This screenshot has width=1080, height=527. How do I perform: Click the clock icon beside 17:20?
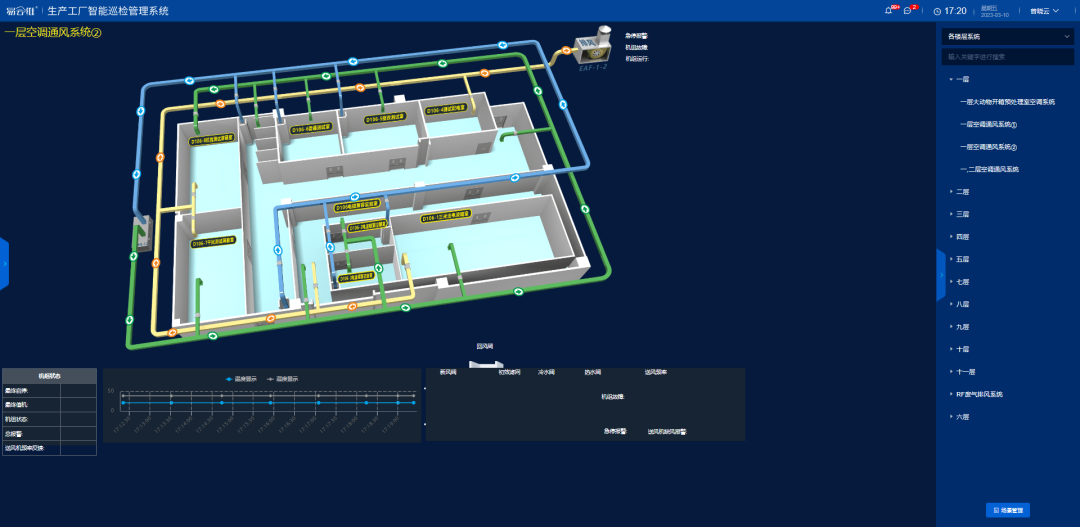937,11
